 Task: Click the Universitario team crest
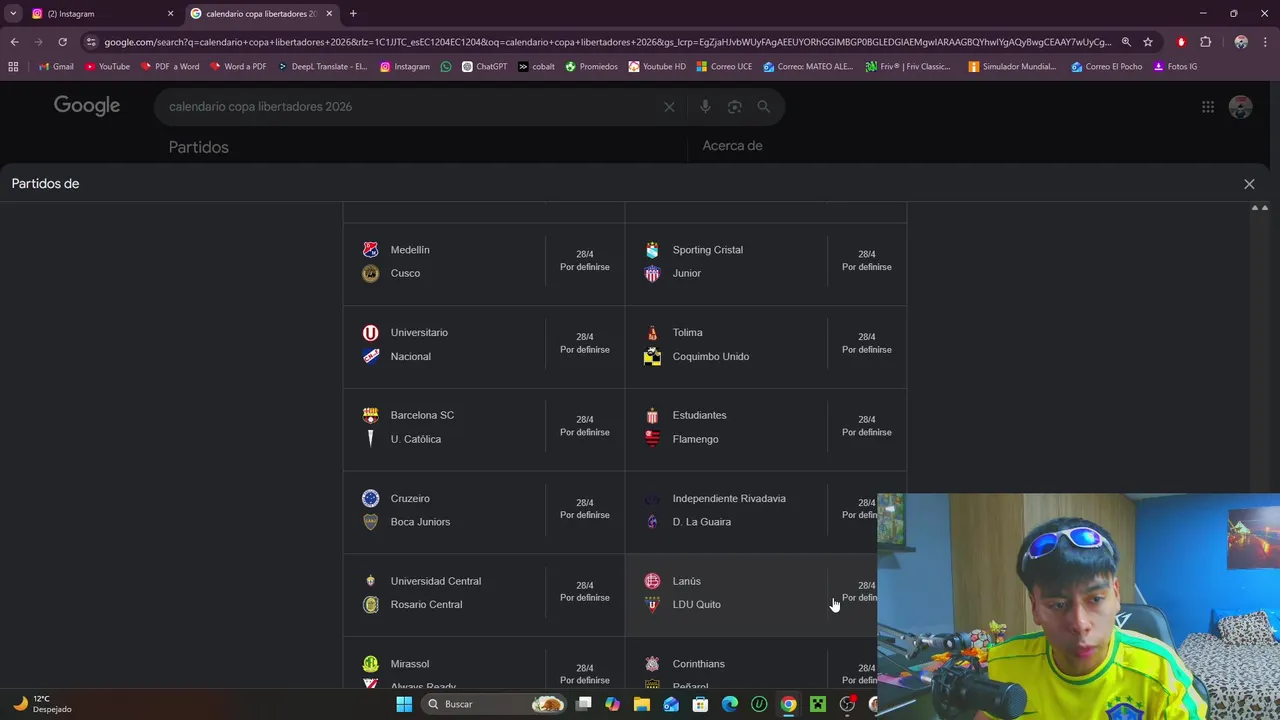[x=370, y=333]
